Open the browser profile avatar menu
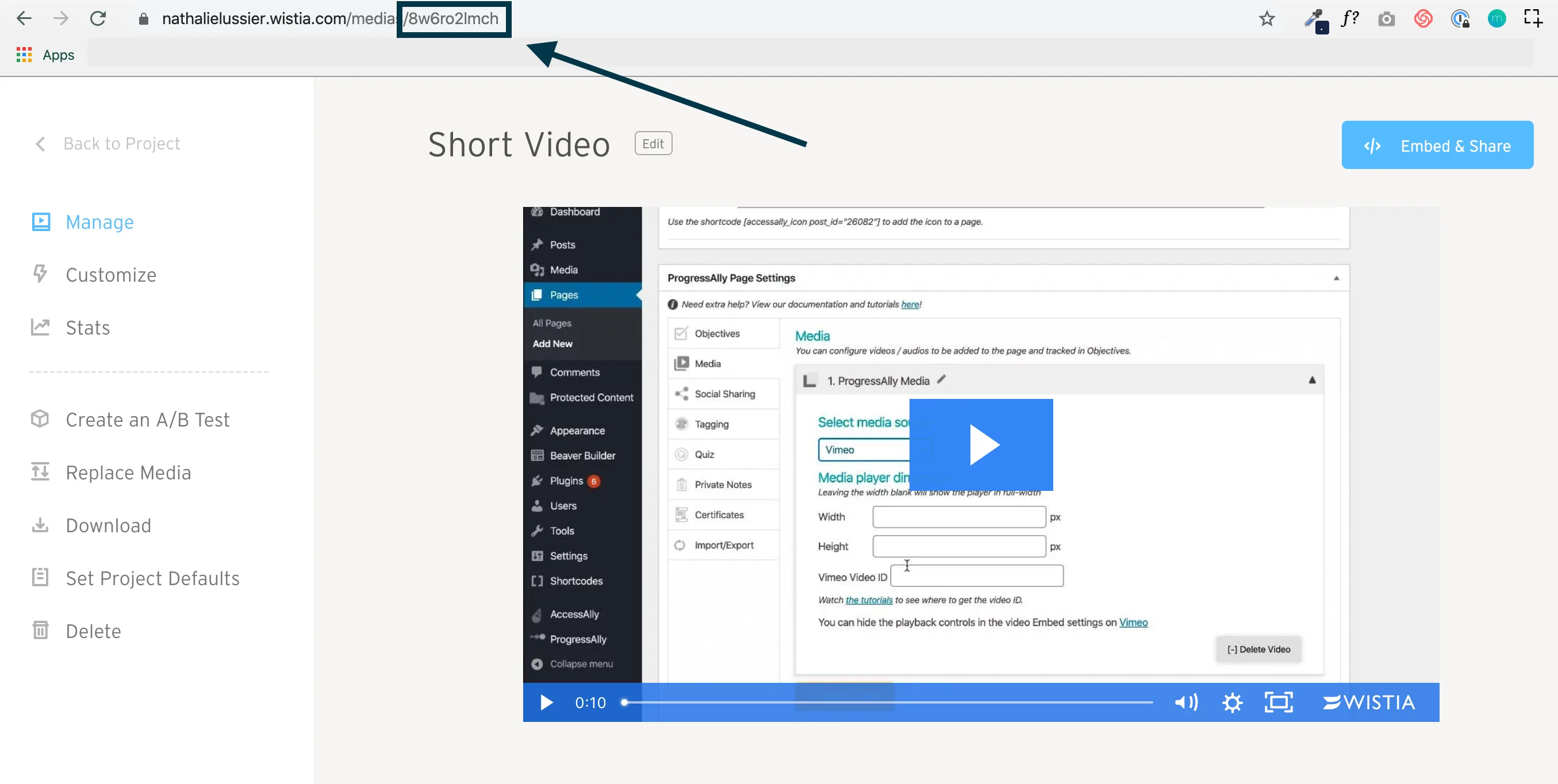 coord(1497,19)
